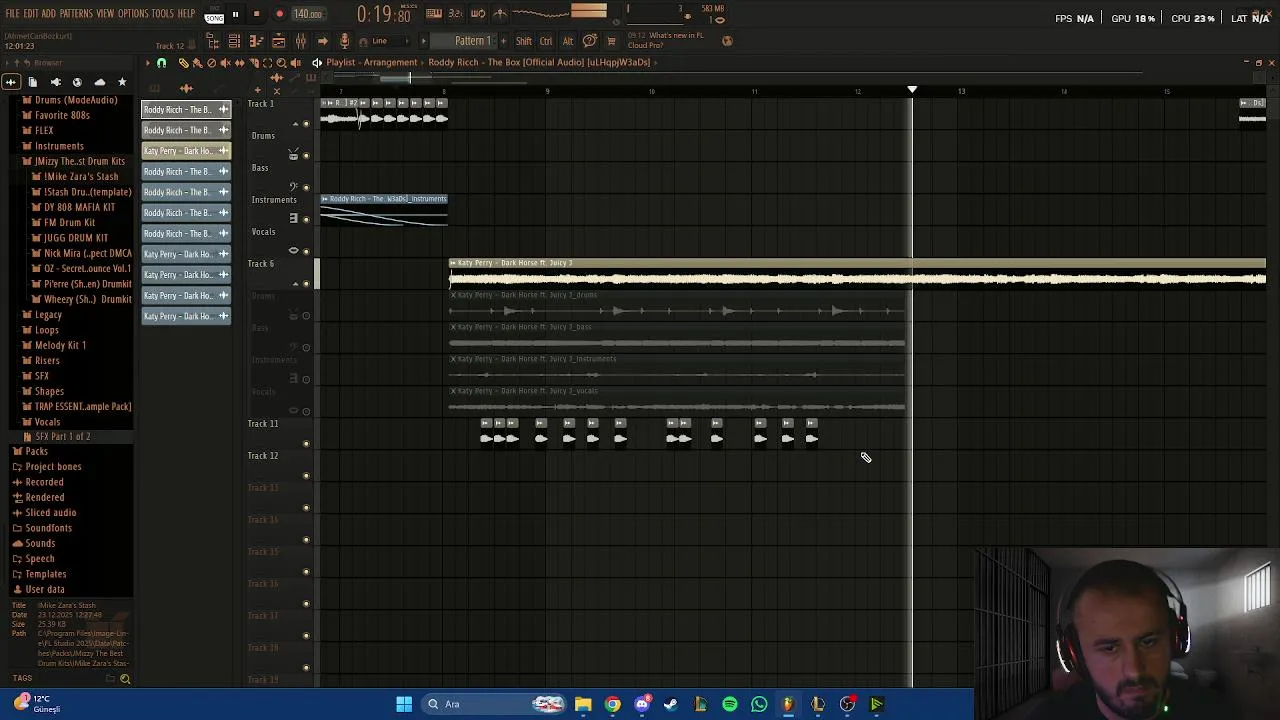The width and height of the screenshot is (1280, 720).
Task: Click the record button in transport
Action: coord(279,15)
